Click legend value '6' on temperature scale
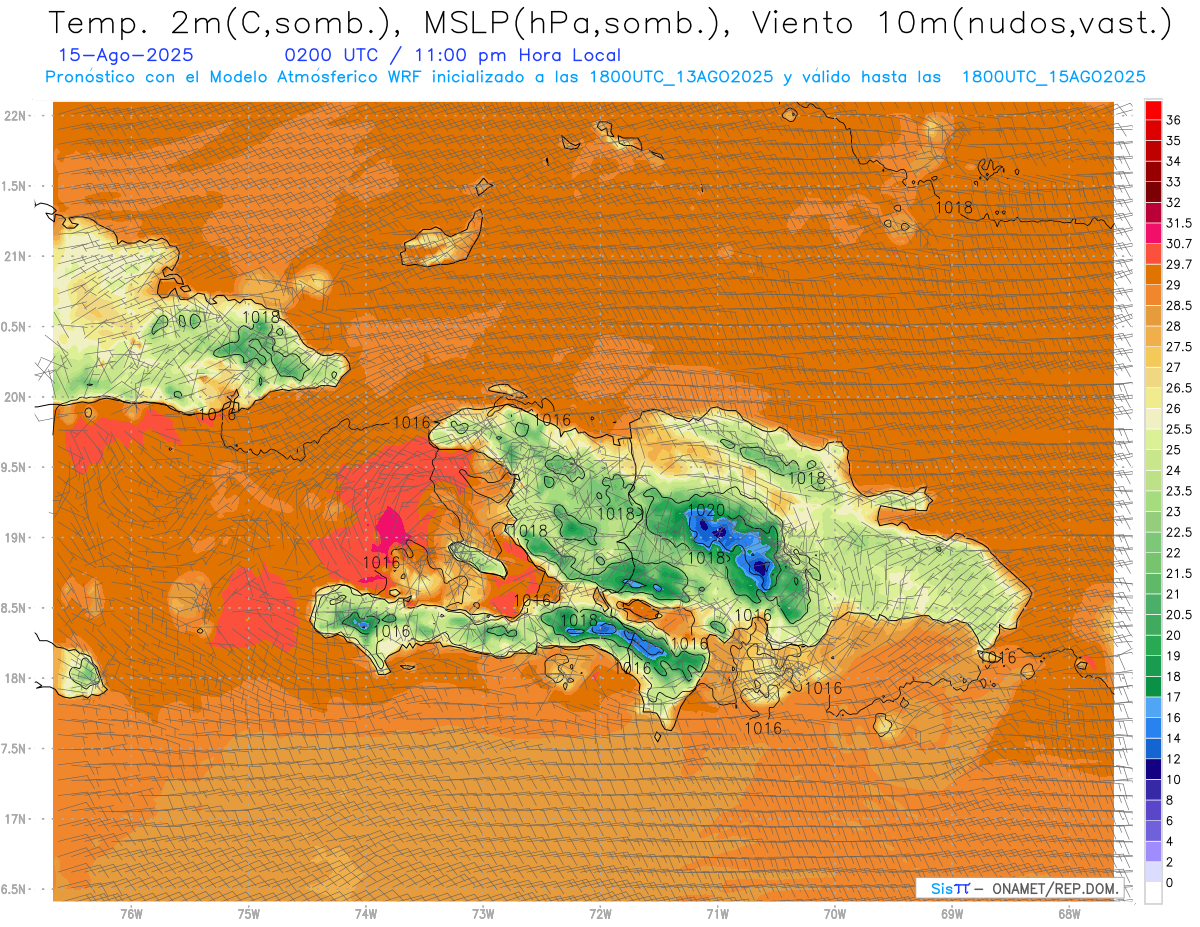1200x927 pixels. (1171, 821)
